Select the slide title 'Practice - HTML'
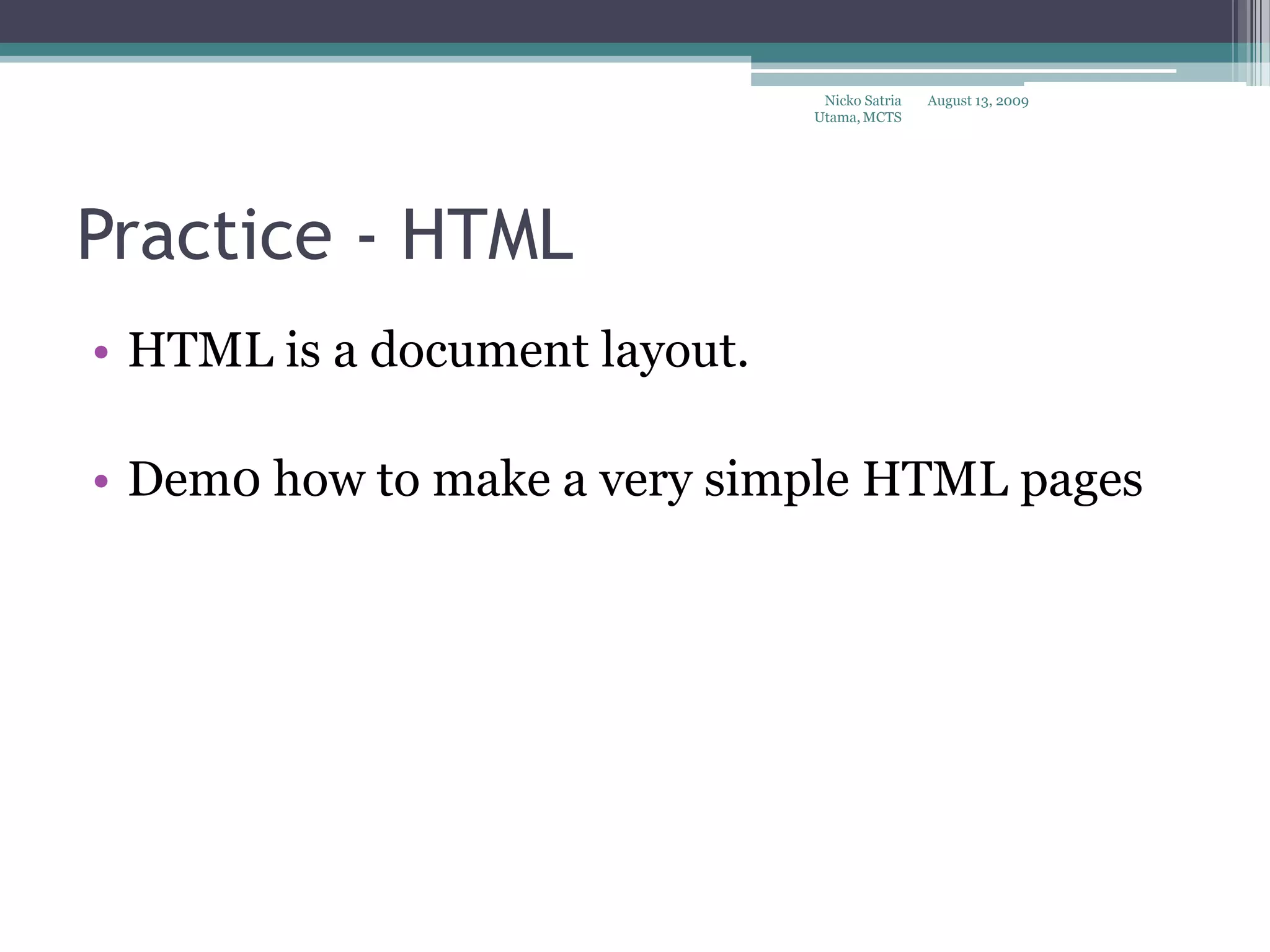This screenshot has width=1270, height=952. click(326, 236)
